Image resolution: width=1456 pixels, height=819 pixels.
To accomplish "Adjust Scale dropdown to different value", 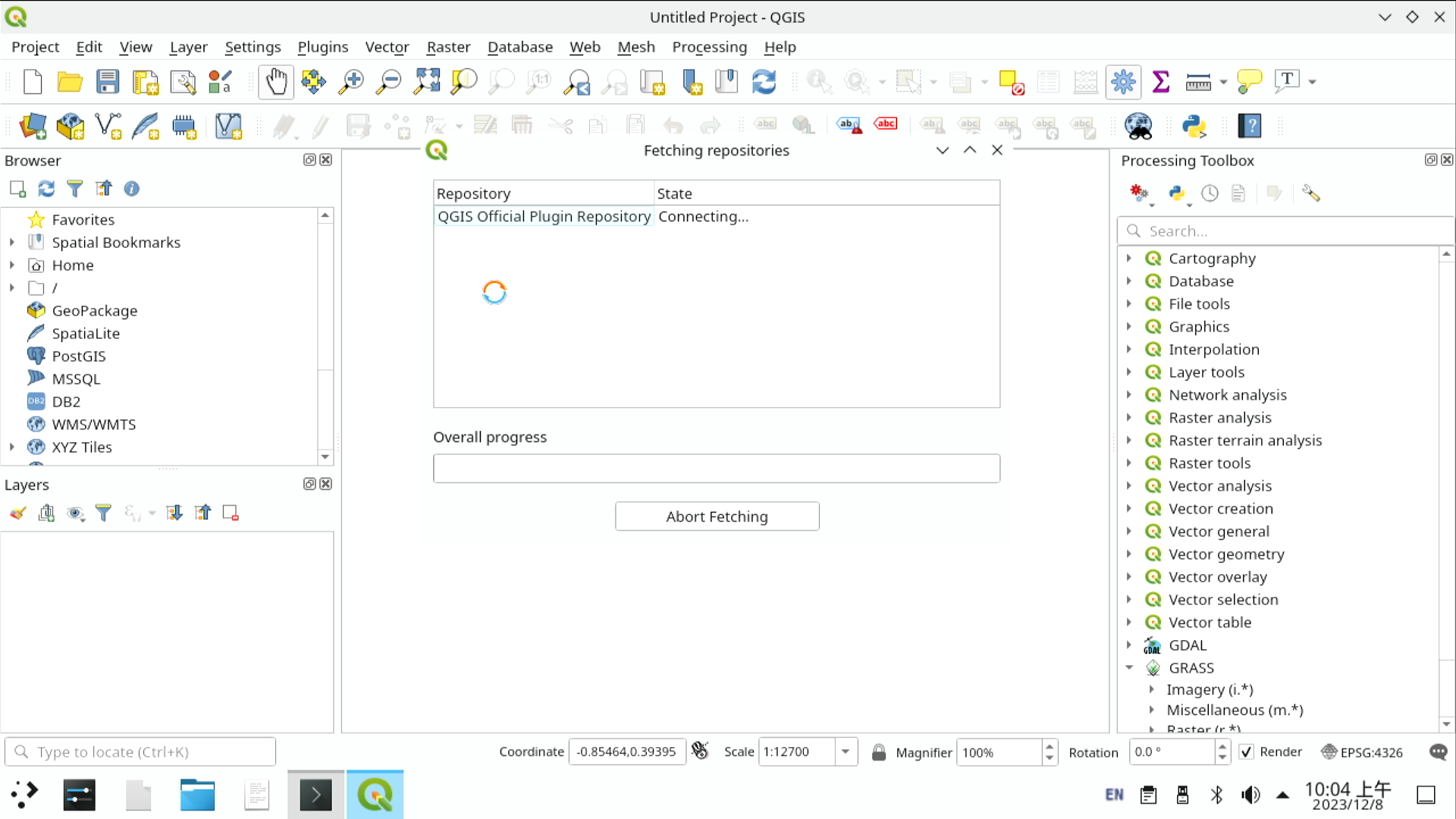I will (845, 751).
